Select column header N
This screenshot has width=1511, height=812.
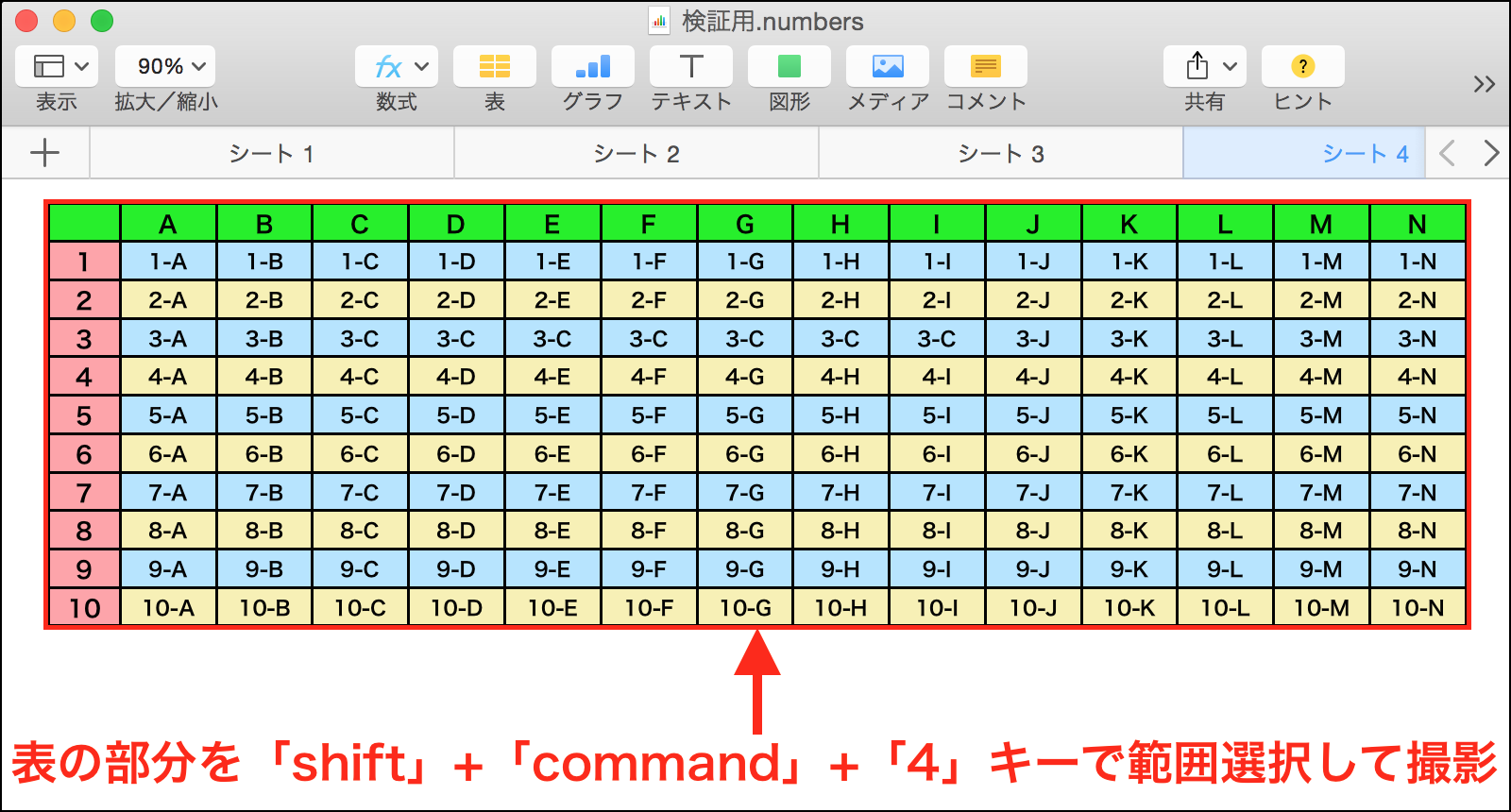coord(1418,224)
